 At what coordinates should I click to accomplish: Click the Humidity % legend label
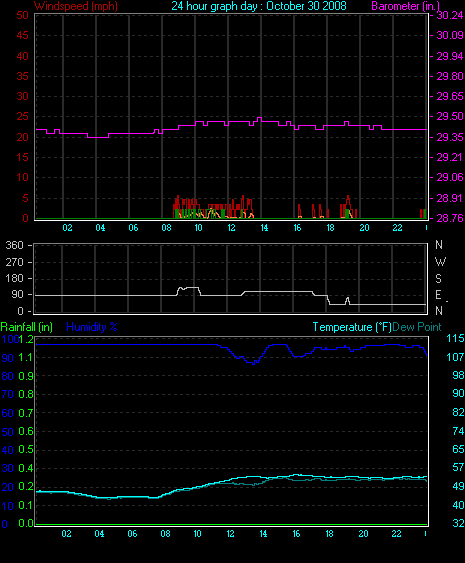[92, 327]
